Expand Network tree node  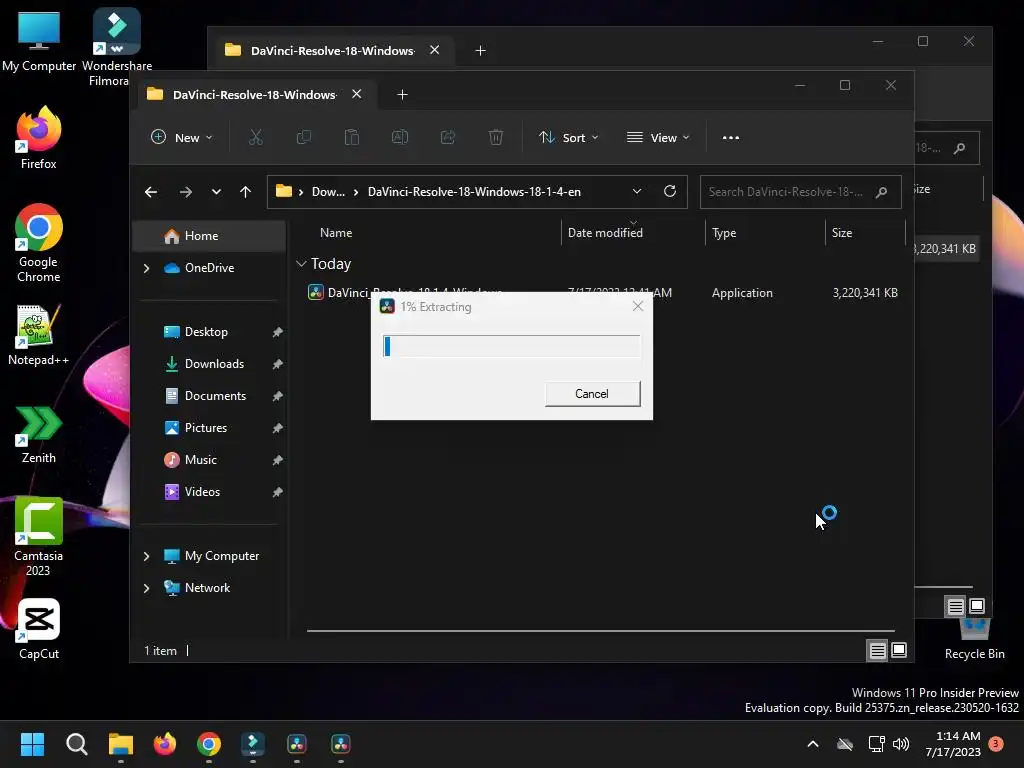[x=146, y=588]
